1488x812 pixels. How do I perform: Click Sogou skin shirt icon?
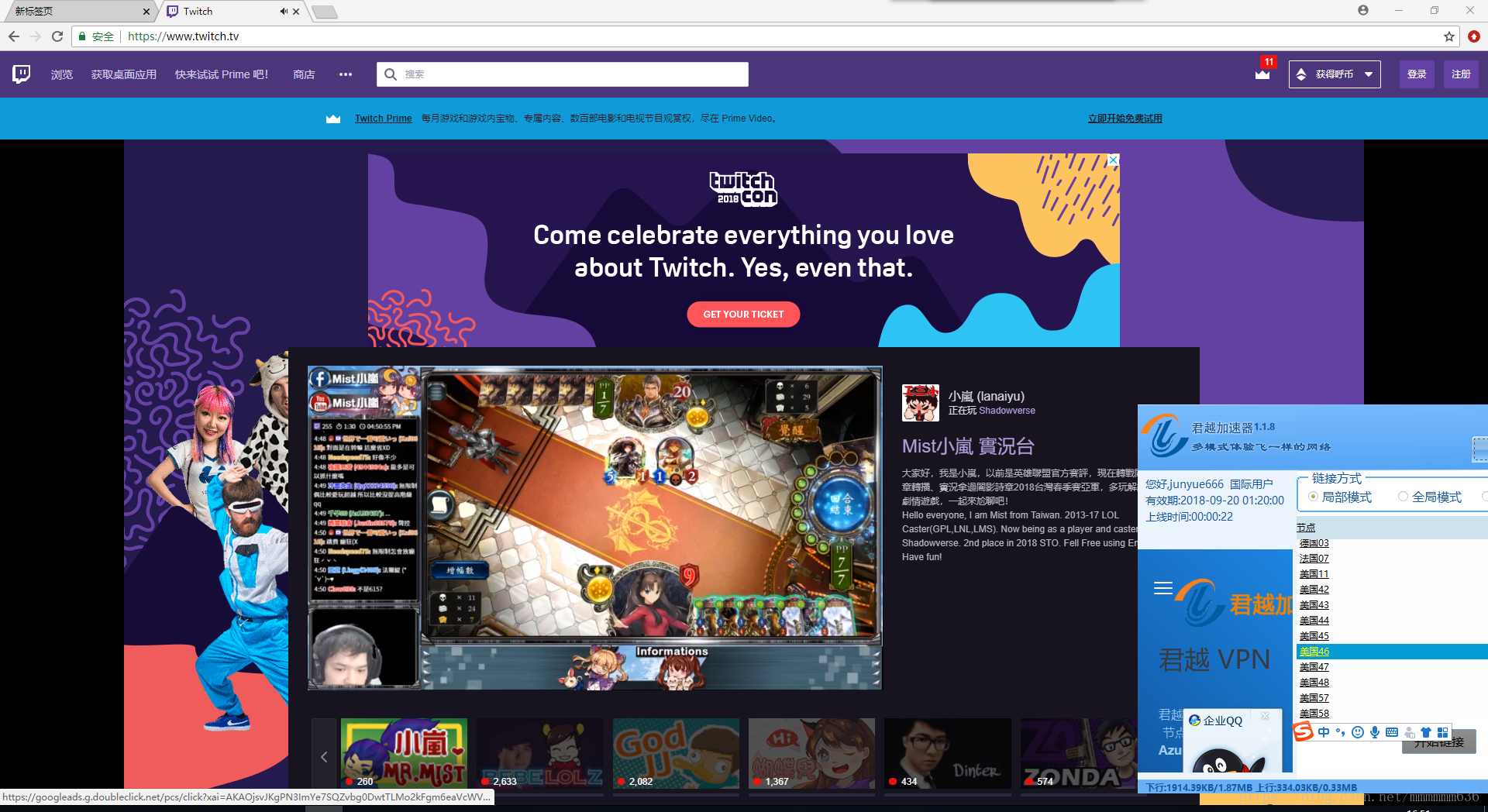click(x=1426, y=732)
